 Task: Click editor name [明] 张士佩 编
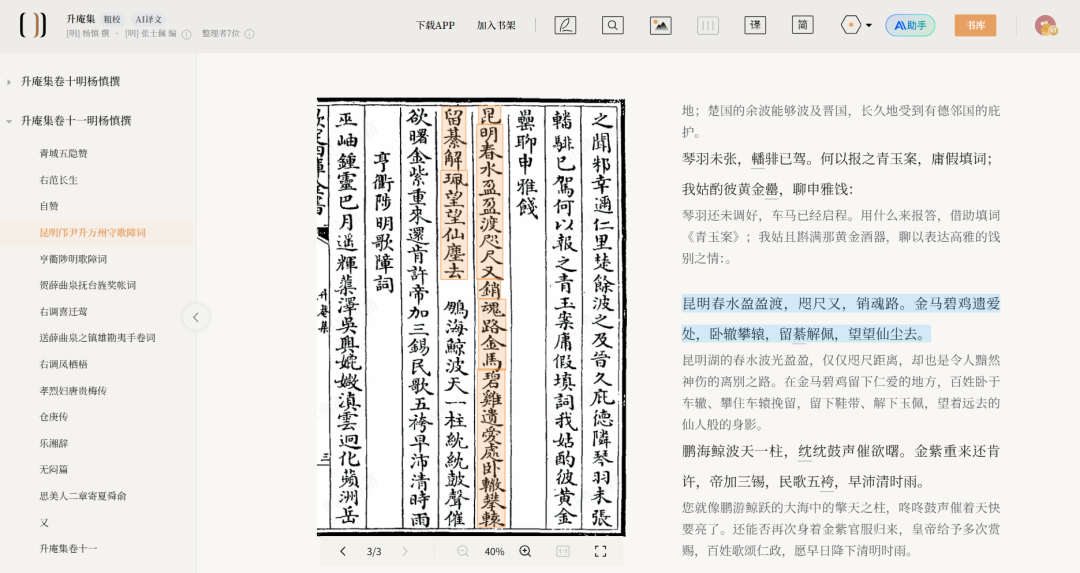click(151, 33)
